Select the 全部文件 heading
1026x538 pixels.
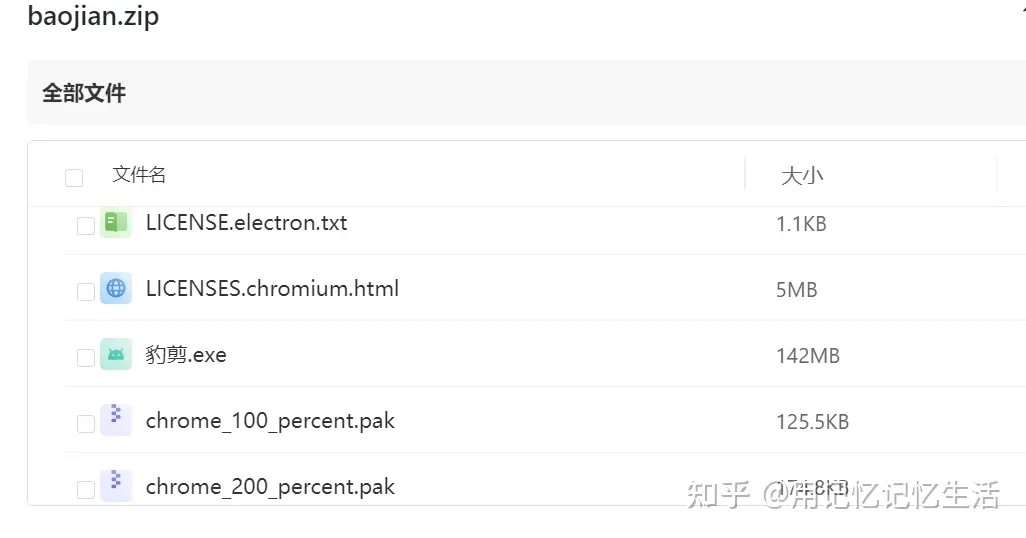click(x=84, y=93)
